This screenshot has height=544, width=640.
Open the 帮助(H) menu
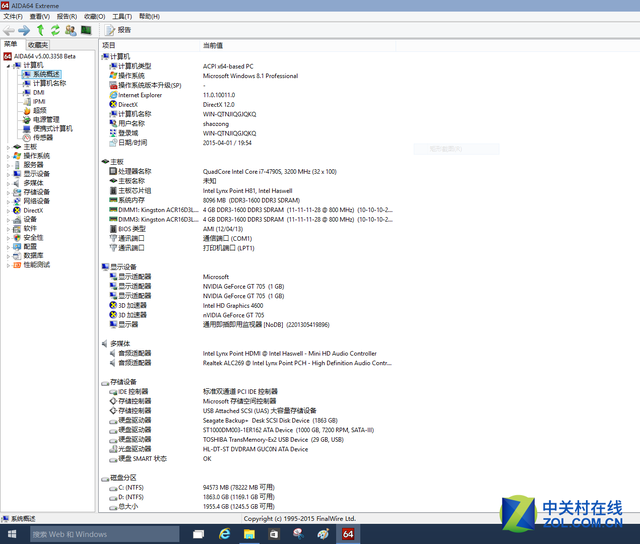coord(149,16)
